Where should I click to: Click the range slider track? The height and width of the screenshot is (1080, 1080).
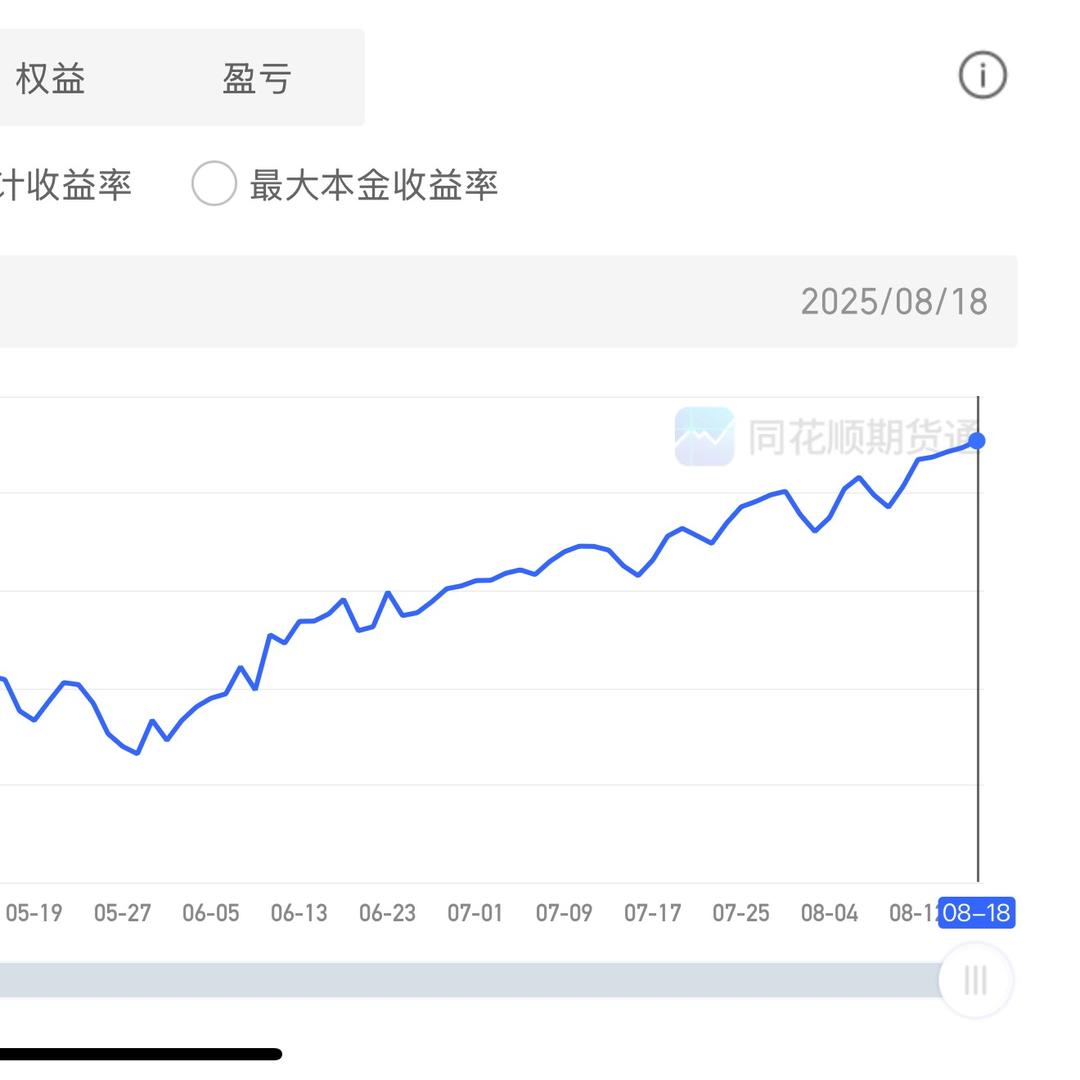470,979
